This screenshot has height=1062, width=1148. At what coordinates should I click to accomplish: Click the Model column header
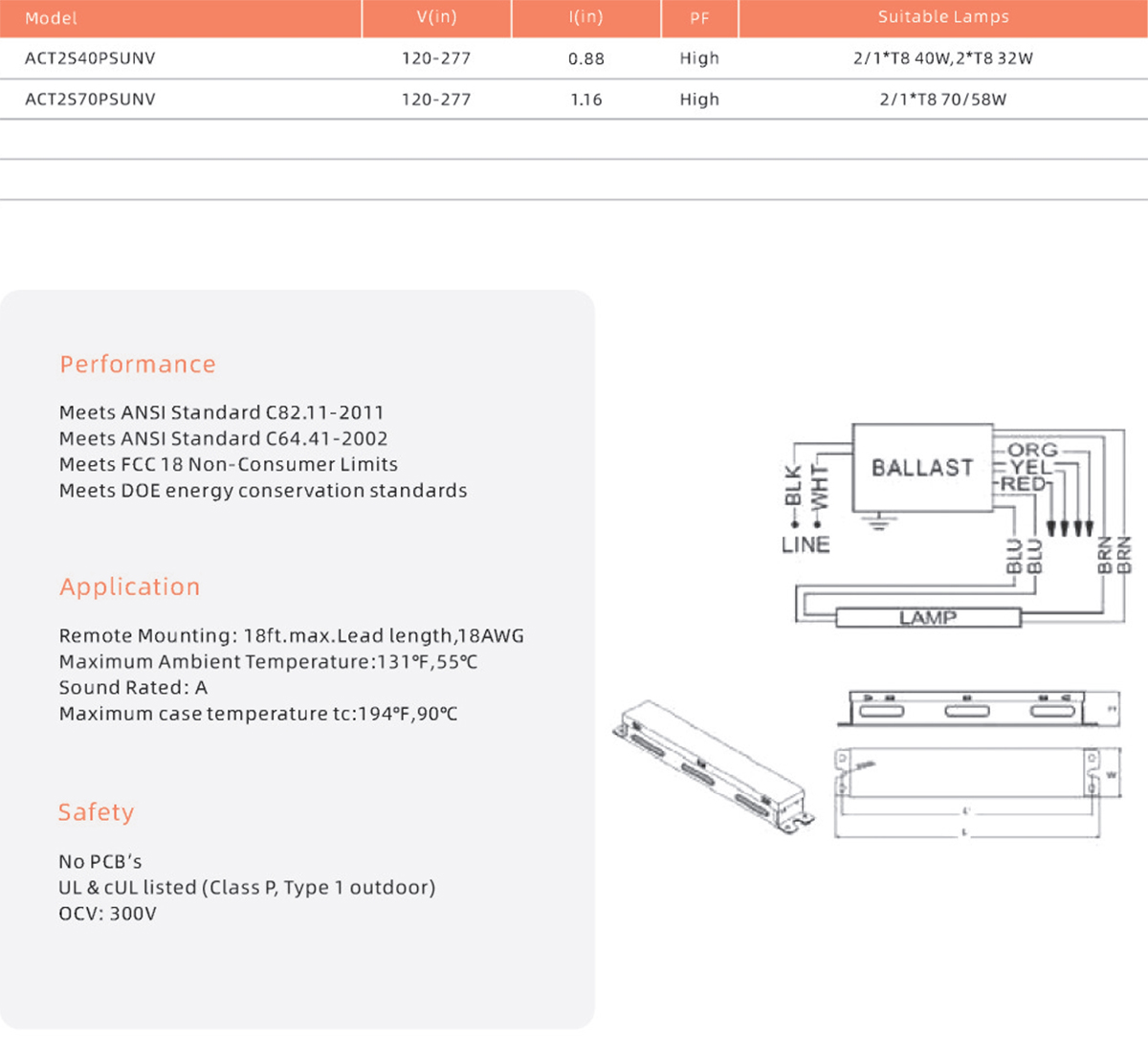pos(52,18)
